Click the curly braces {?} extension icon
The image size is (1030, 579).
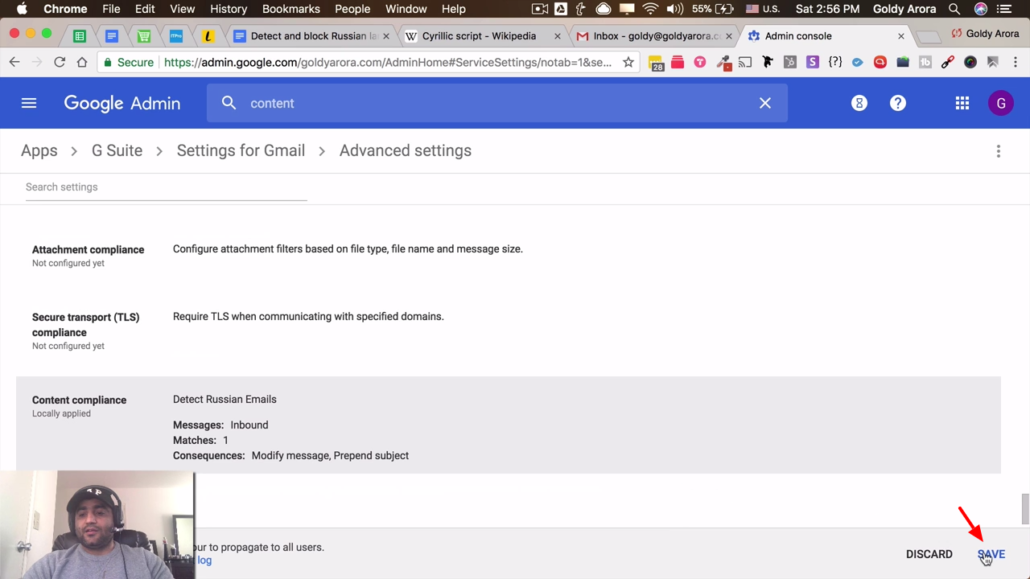[835, 62]
